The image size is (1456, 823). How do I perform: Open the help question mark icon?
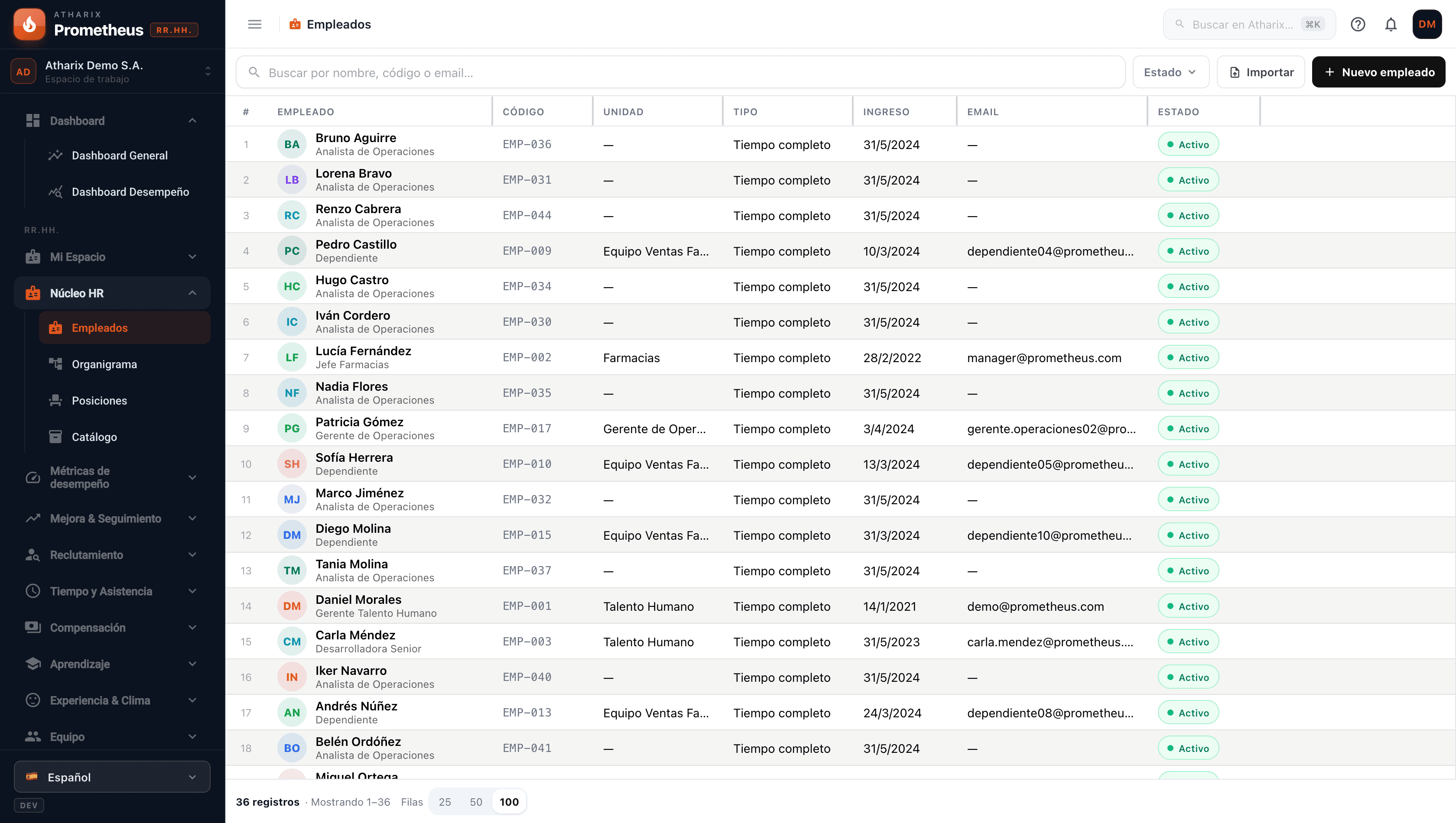1358,24
